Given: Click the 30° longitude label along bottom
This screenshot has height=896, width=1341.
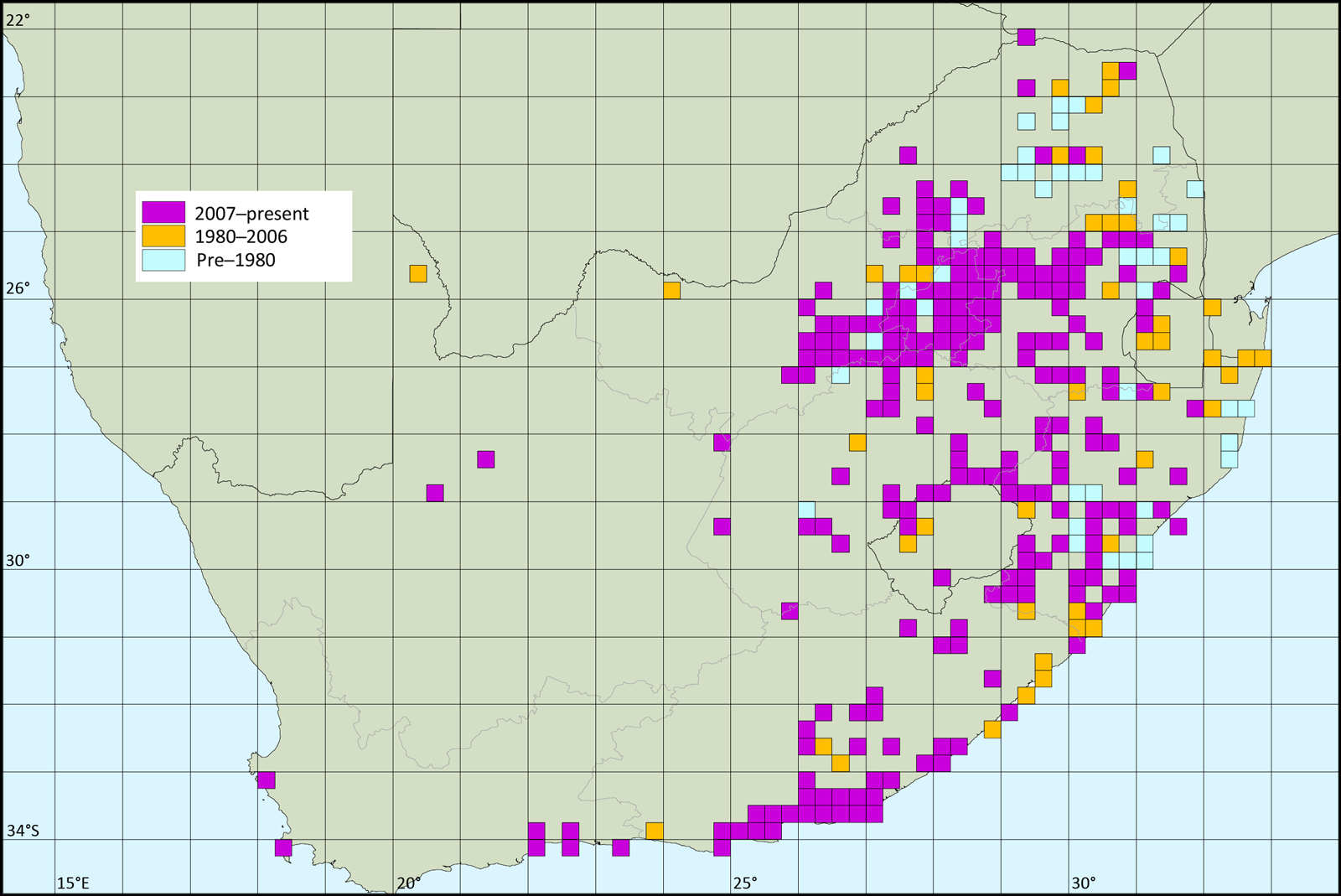Looking at the screenshot, I should click(1083, 883).
